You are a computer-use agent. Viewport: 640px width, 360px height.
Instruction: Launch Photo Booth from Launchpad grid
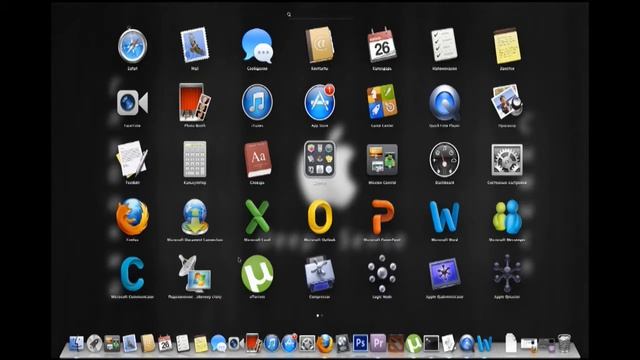[x=195, y=102]
